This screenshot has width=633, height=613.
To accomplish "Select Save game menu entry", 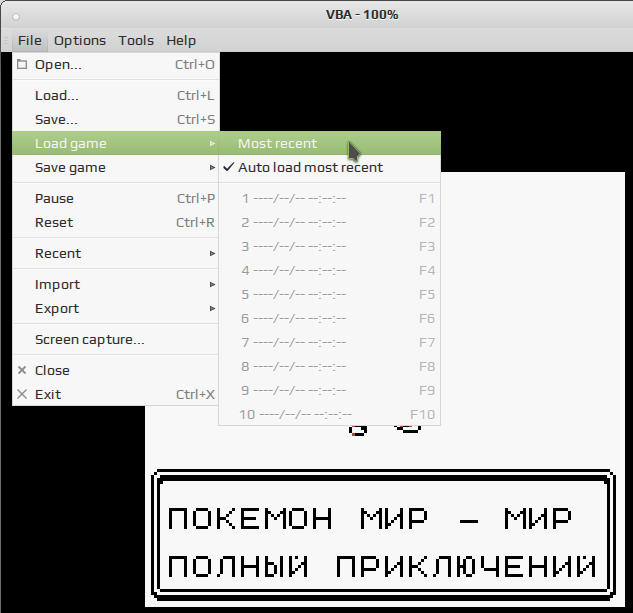I will pos(116,167).
